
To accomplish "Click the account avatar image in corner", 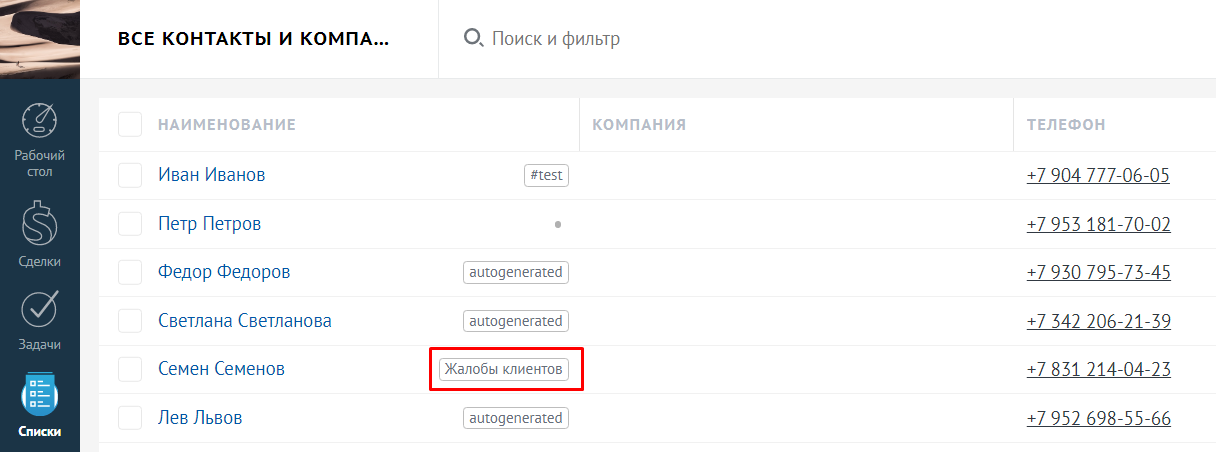I will 40,39.
